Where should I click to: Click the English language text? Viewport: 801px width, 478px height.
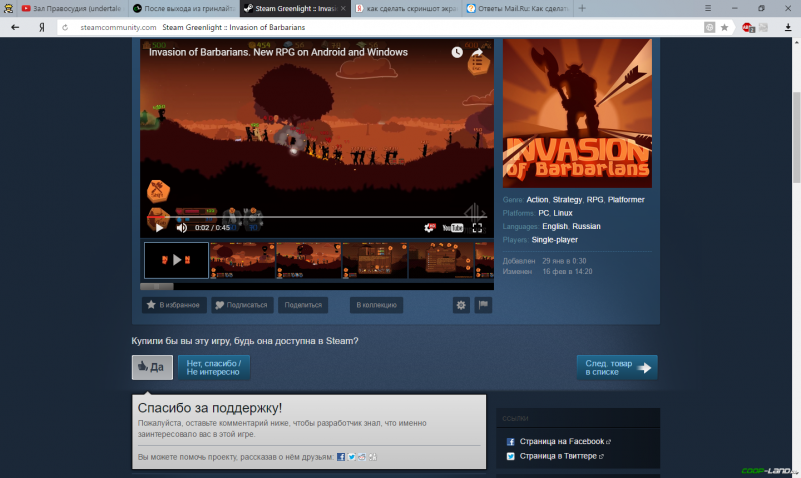tap(555, 226)
